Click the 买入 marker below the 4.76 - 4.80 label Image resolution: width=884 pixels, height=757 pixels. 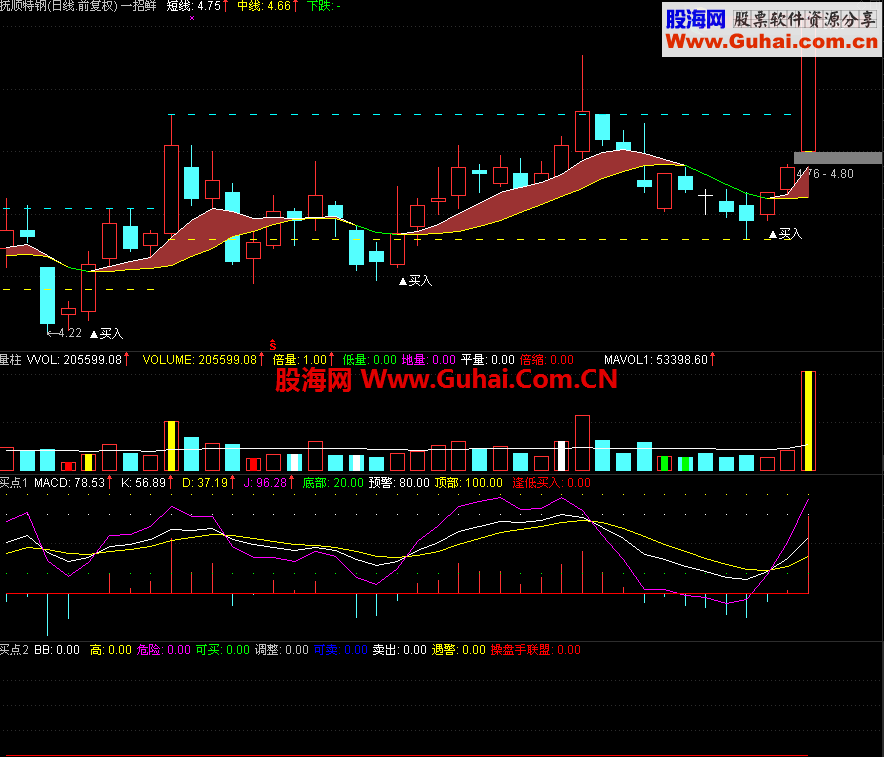pos(785,234)
